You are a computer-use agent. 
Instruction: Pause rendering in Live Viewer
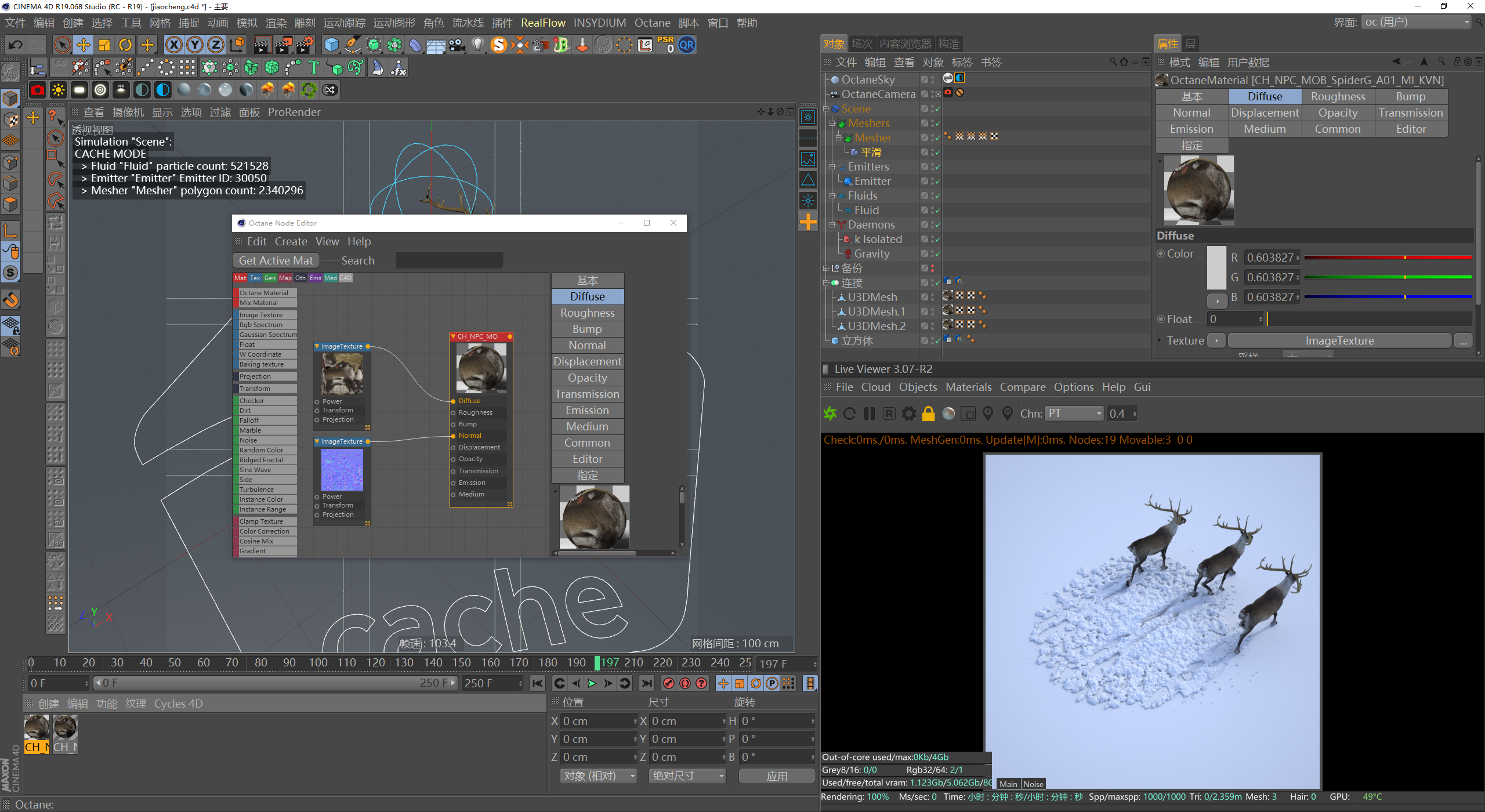click(x=869, y=414)
